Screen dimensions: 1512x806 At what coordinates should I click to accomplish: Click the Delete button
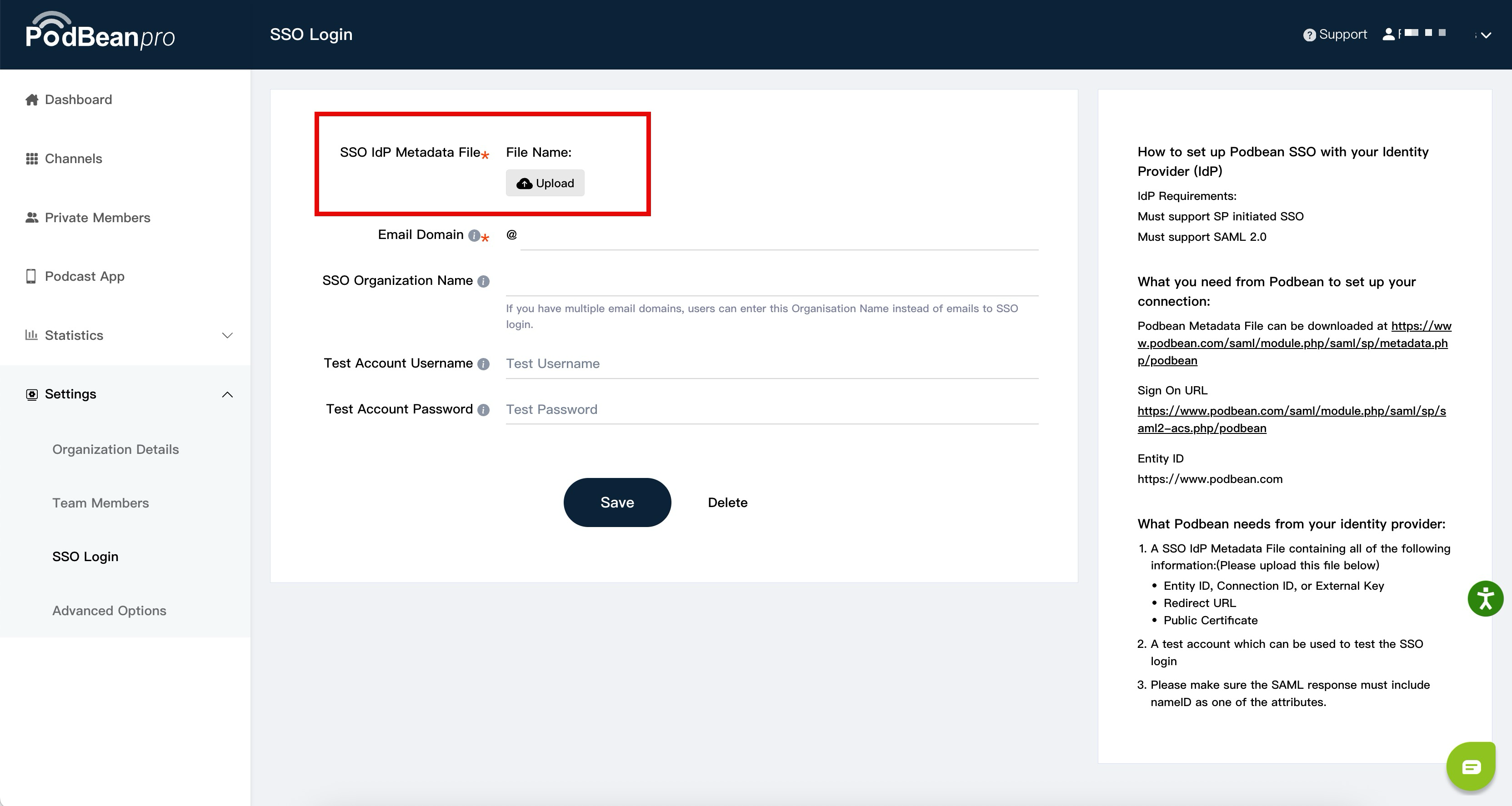[727, 503]
